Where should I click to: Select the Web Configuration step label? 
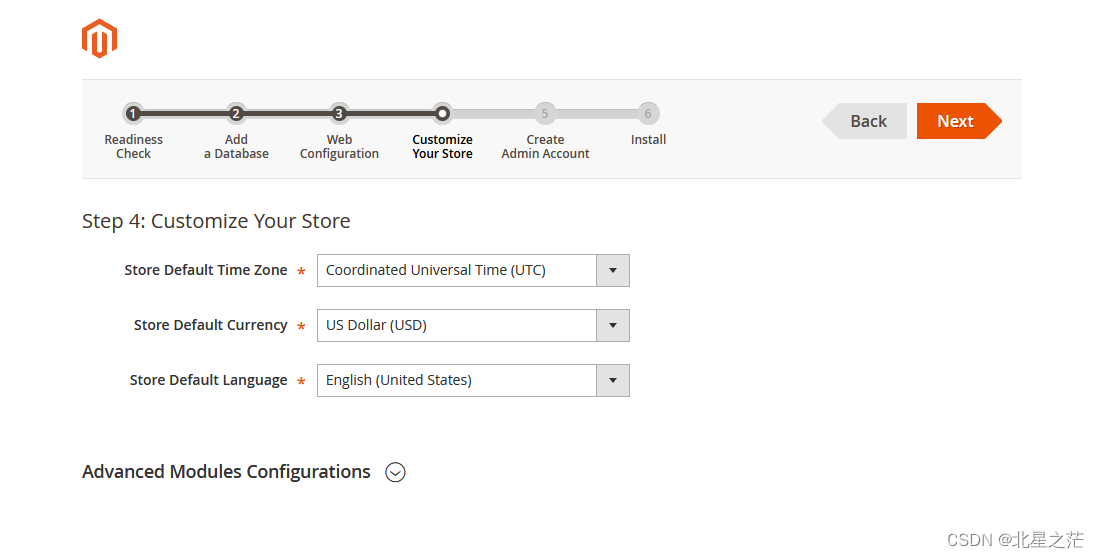[x=339, y=147]
